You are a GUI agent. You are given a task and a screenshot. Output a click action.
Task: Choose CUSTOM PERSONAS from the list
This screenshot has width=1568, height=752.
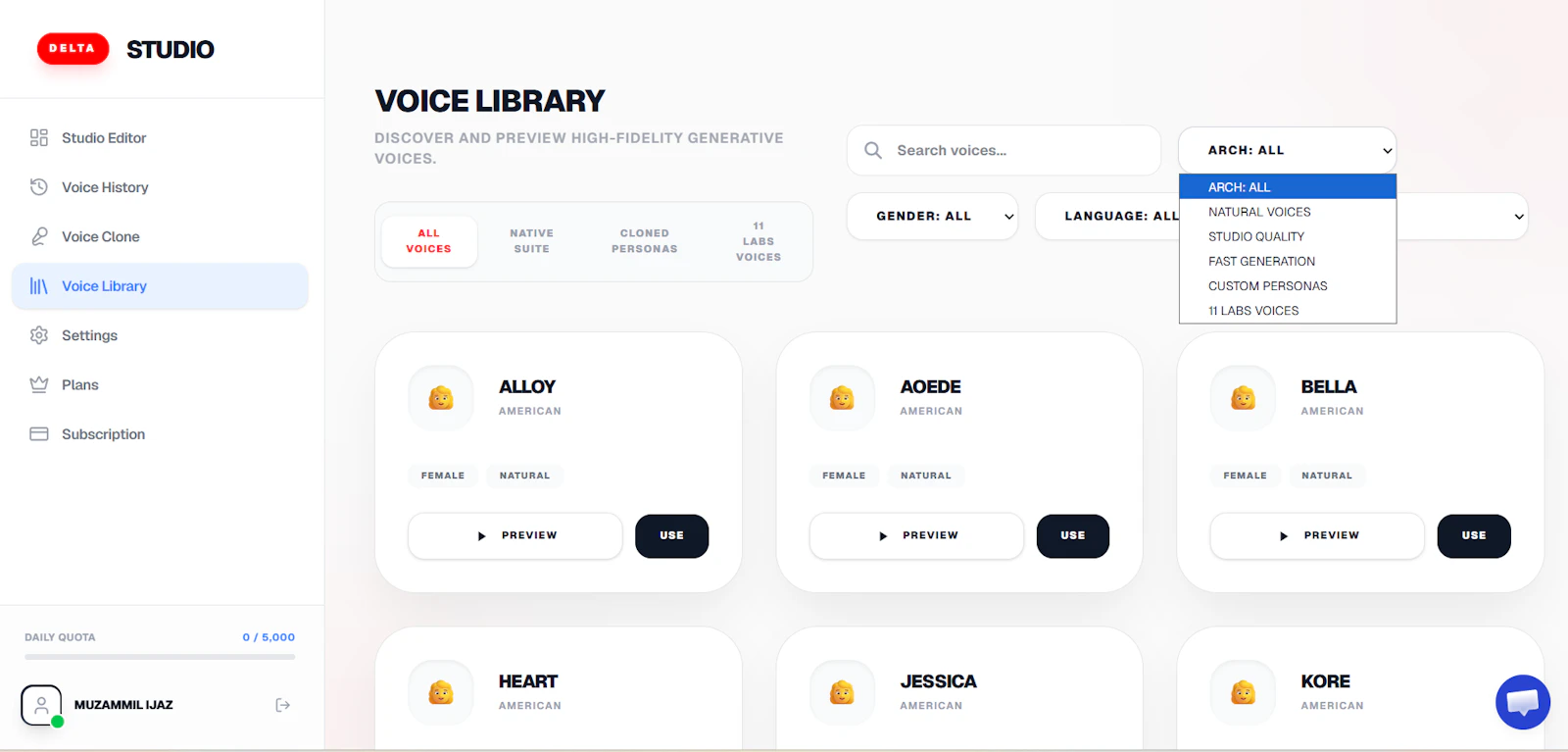1288,286
